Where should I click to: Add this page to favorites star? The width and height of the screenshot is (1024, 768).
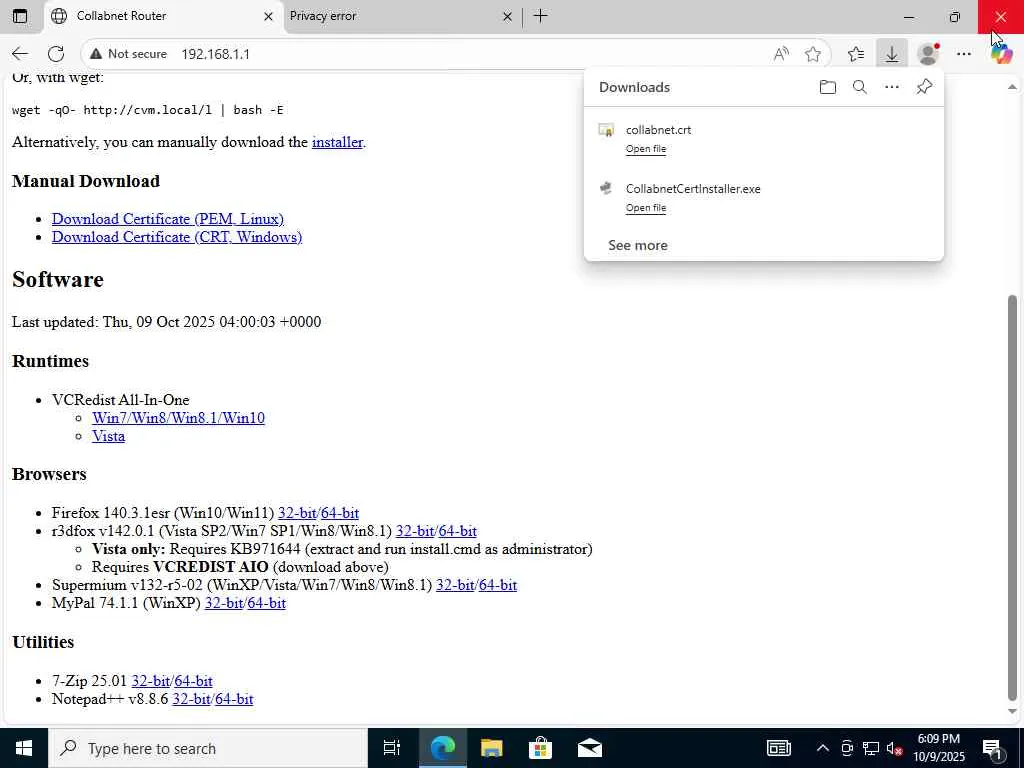click(x=812, y=54)
